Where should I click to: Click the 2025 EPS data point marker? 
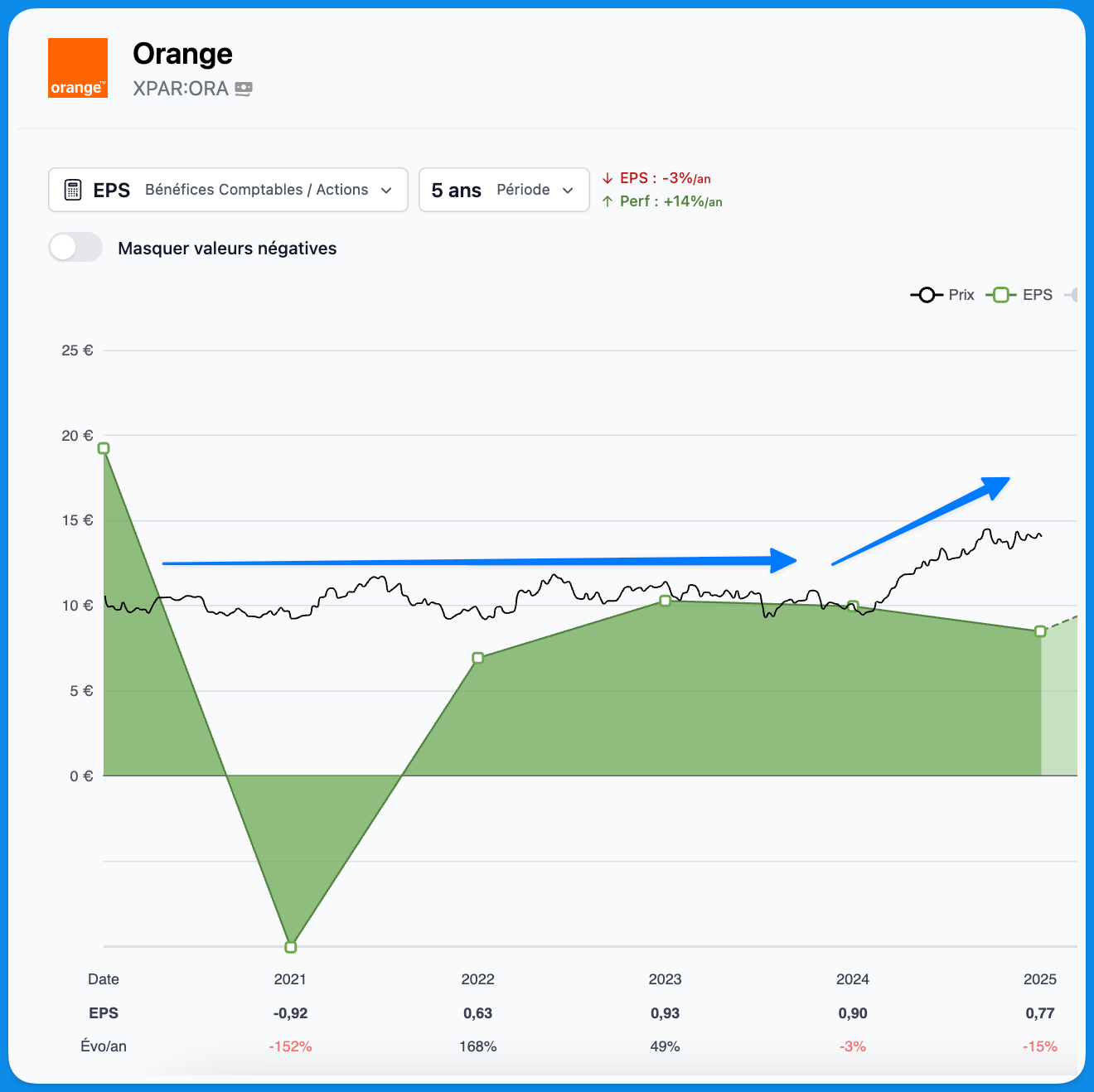click(x=1040, y=631)
